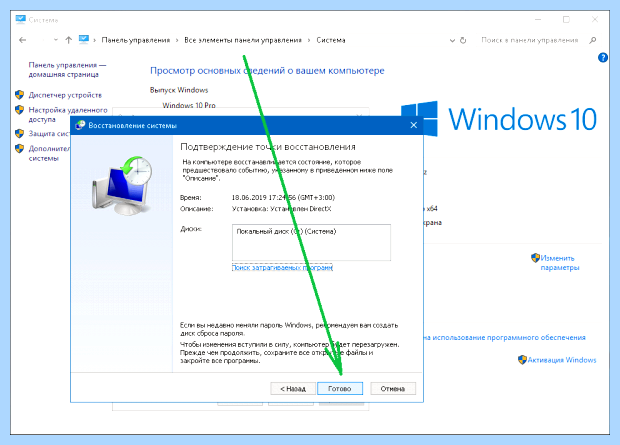The width and height of the screenshot is (620, 445).
Task: Click the refresh icon in address bar
Action: 463,40
